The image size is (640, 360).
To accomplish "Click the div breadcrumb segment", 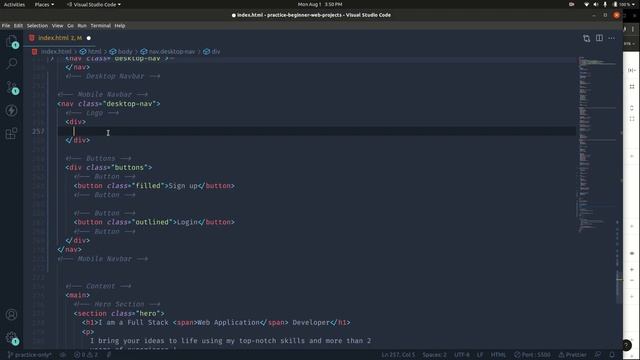I will coord(212,51).
